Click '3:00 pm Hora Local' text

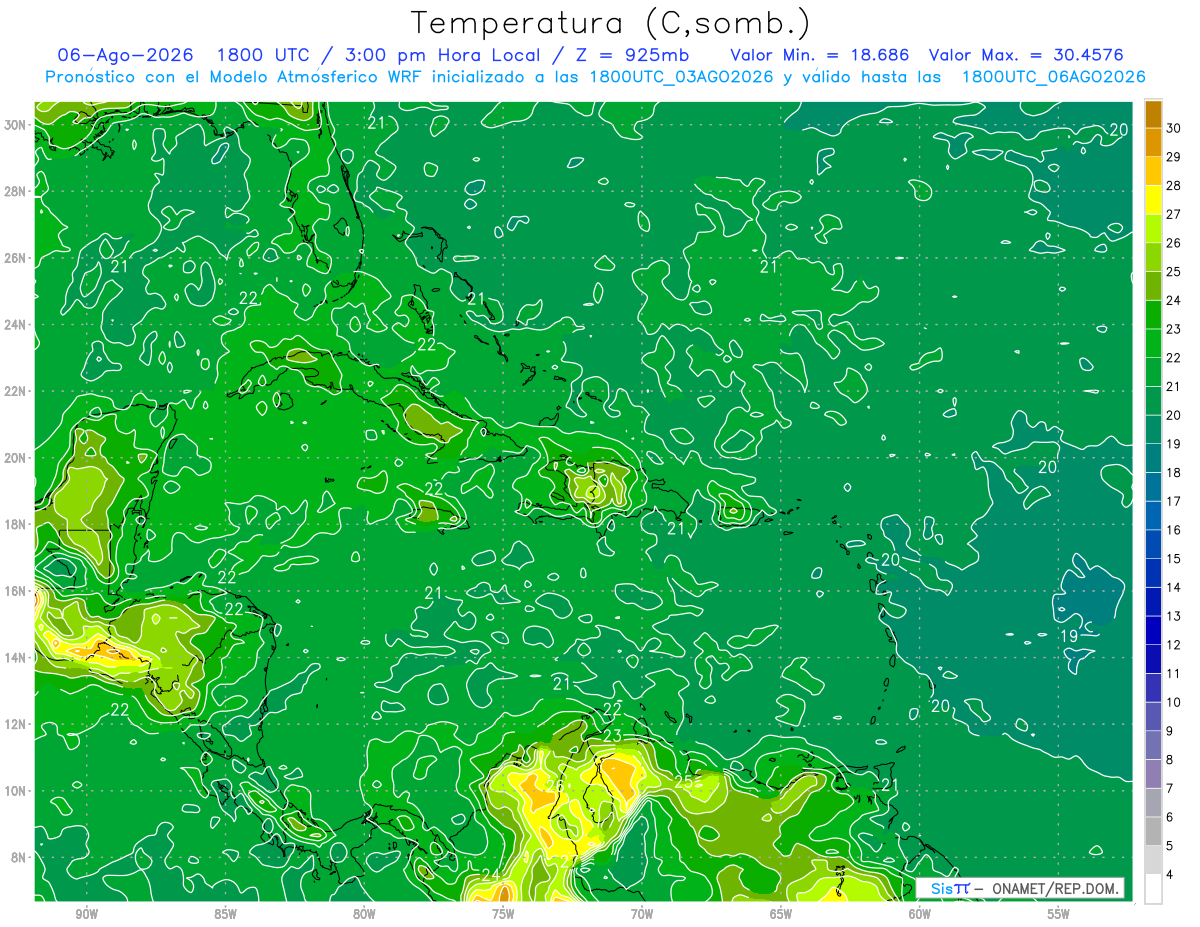pos(445,55)
